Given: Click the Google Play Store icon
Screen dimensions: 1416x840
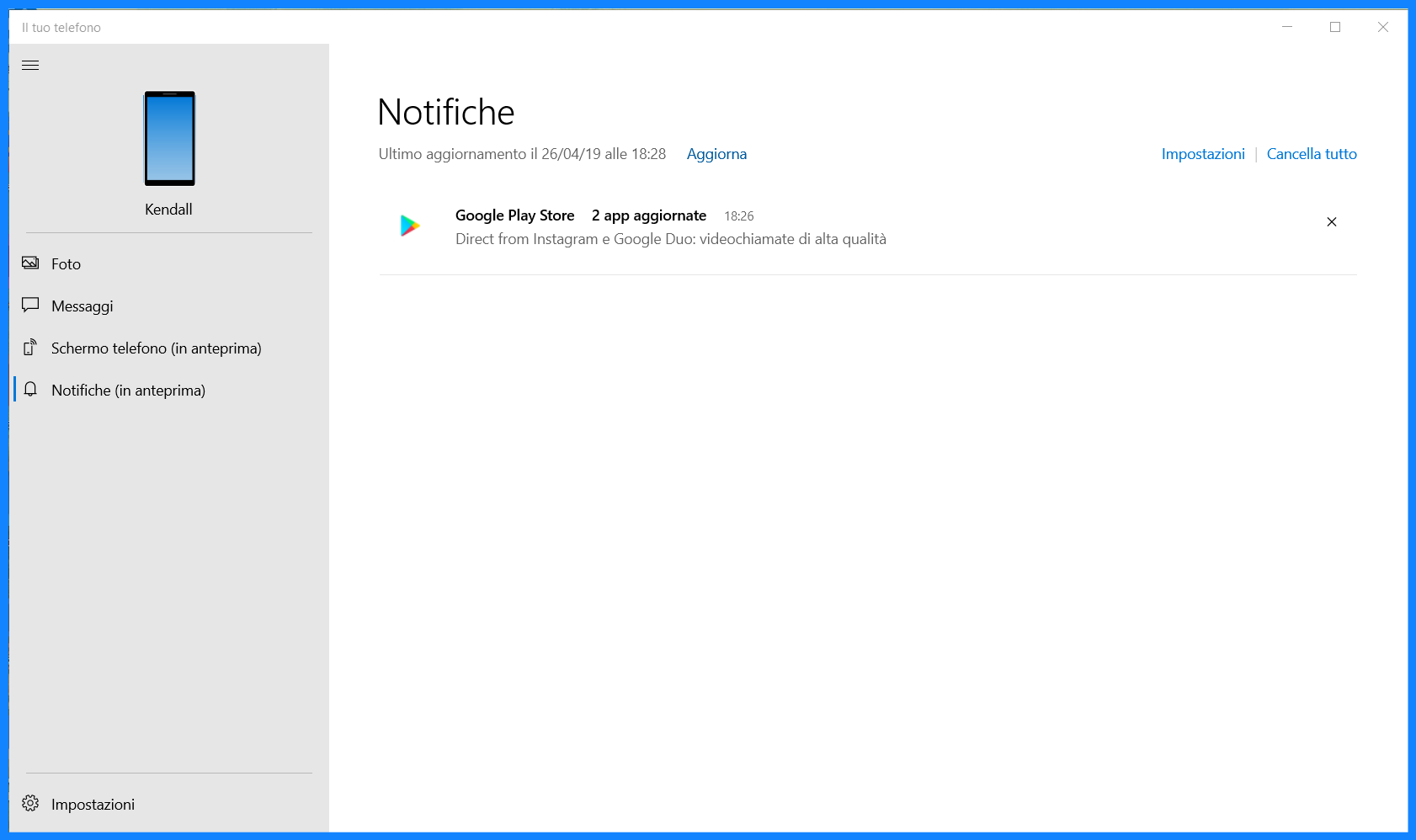Looking at the screenshot, I should [410, 226].
